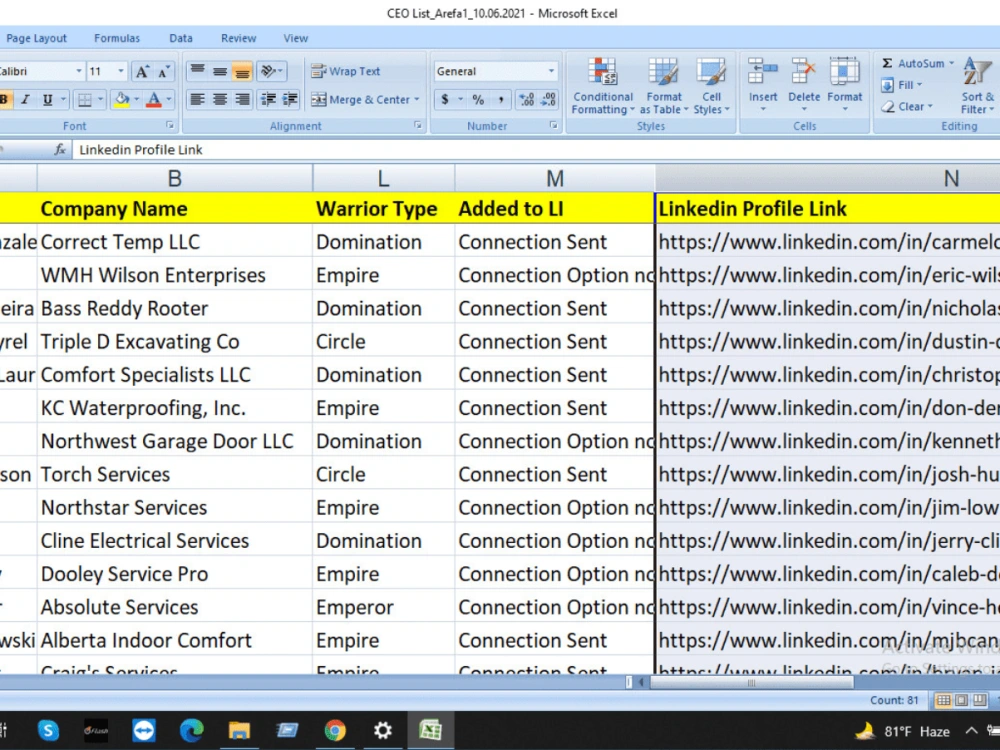Screen dimensions: 1000x750
Task: Select column L header
Action: [383, 179]
